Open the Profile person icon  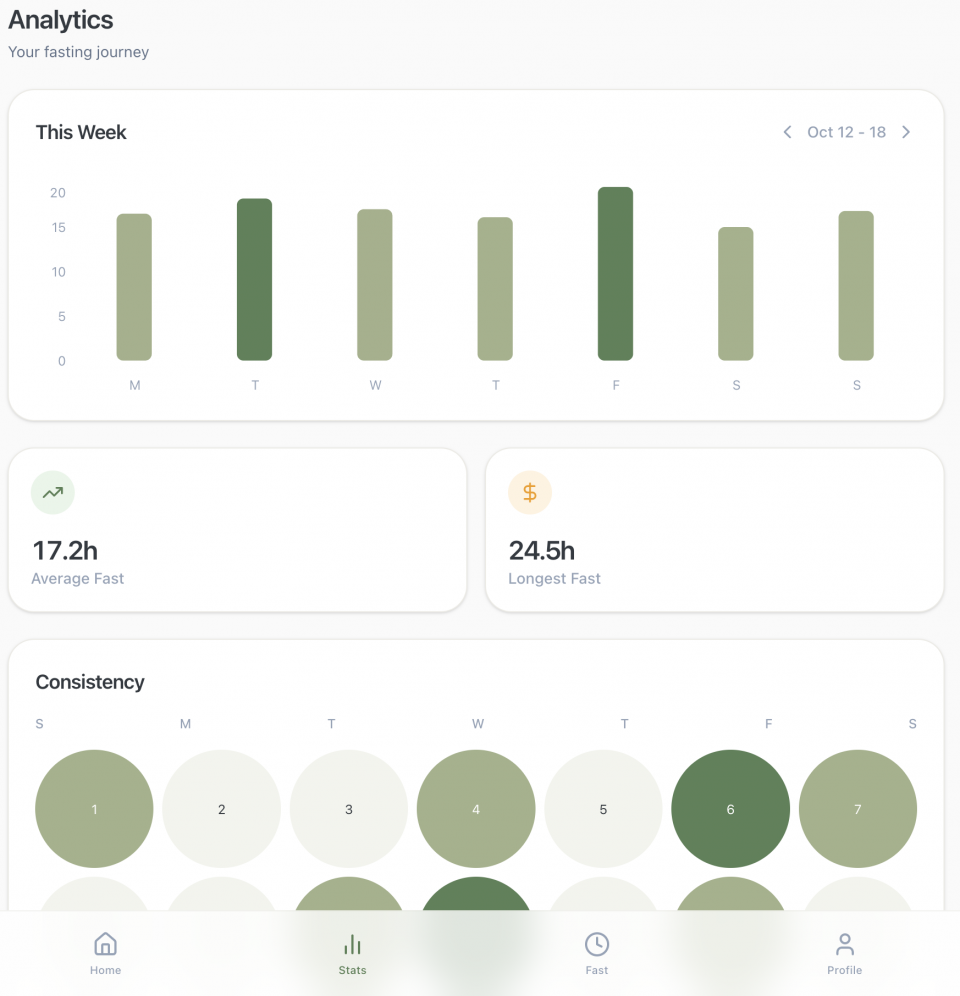[845, 944]
